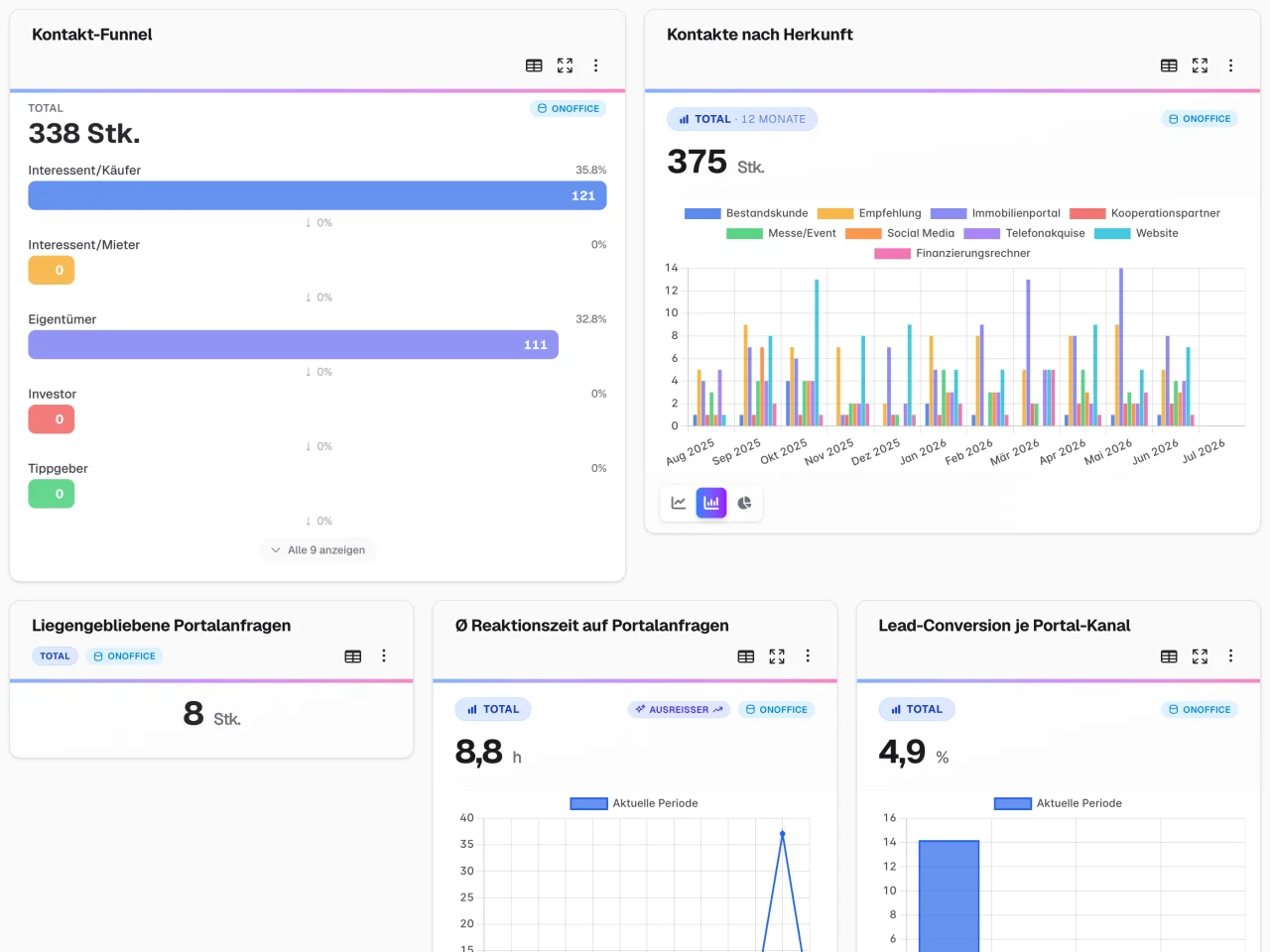Expand the Alle 9 anzeigen list
The height and width of the screenshot is (952, 1270).
(x=317, y=550)
